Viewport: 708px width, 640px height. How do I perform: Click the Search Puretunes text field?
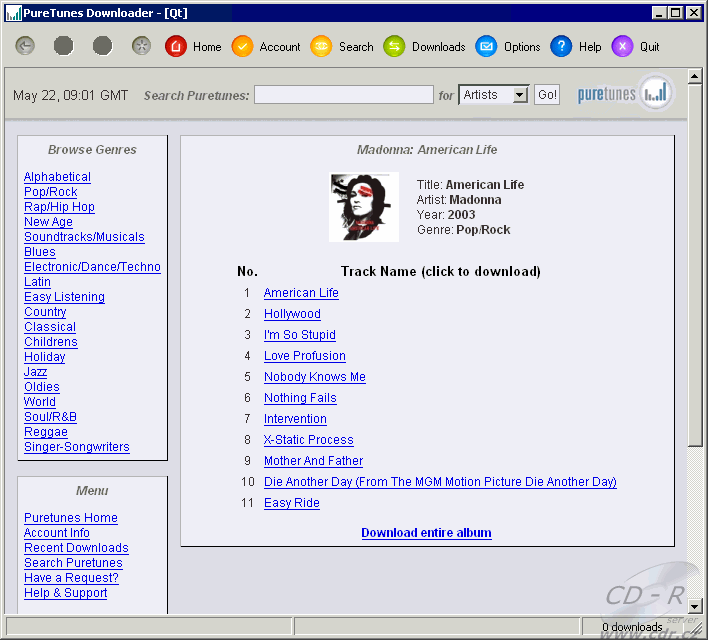click(x=344, y=95)
